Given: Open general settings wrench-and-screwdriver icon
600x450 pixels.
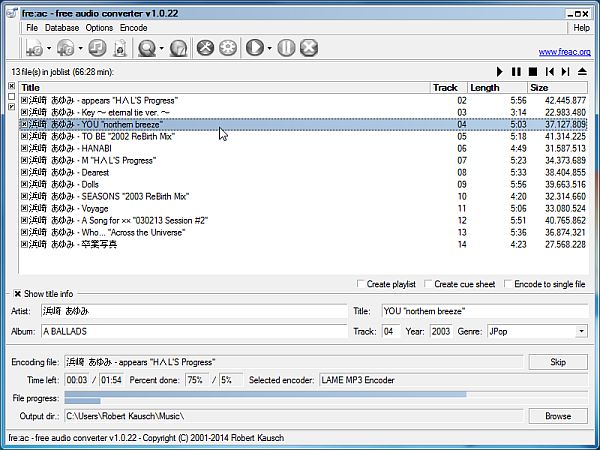Looking at the screenshot, I should [205, 48].
